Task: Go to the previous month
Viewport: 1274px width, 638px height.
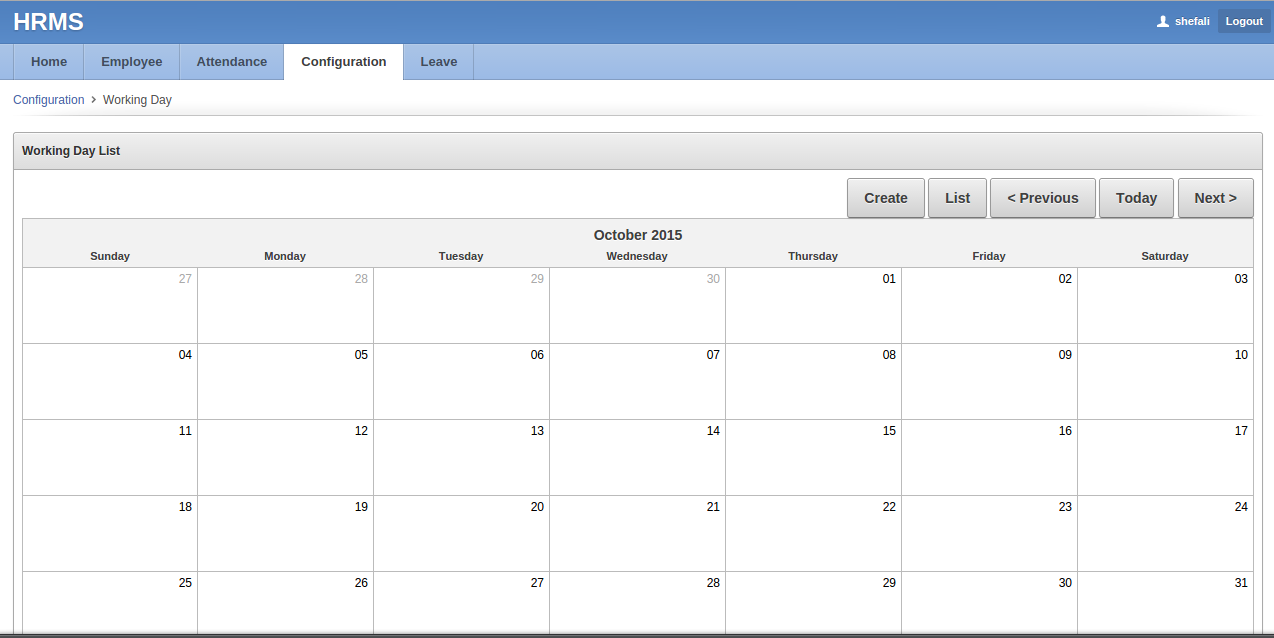Action: click(x=1042, y=198)
